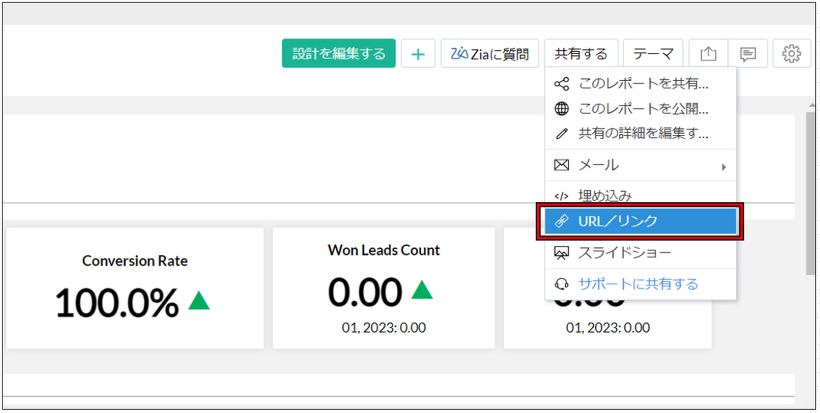
Task: Open the テーマ dropdown button
Action: click(x=652, y=54)
